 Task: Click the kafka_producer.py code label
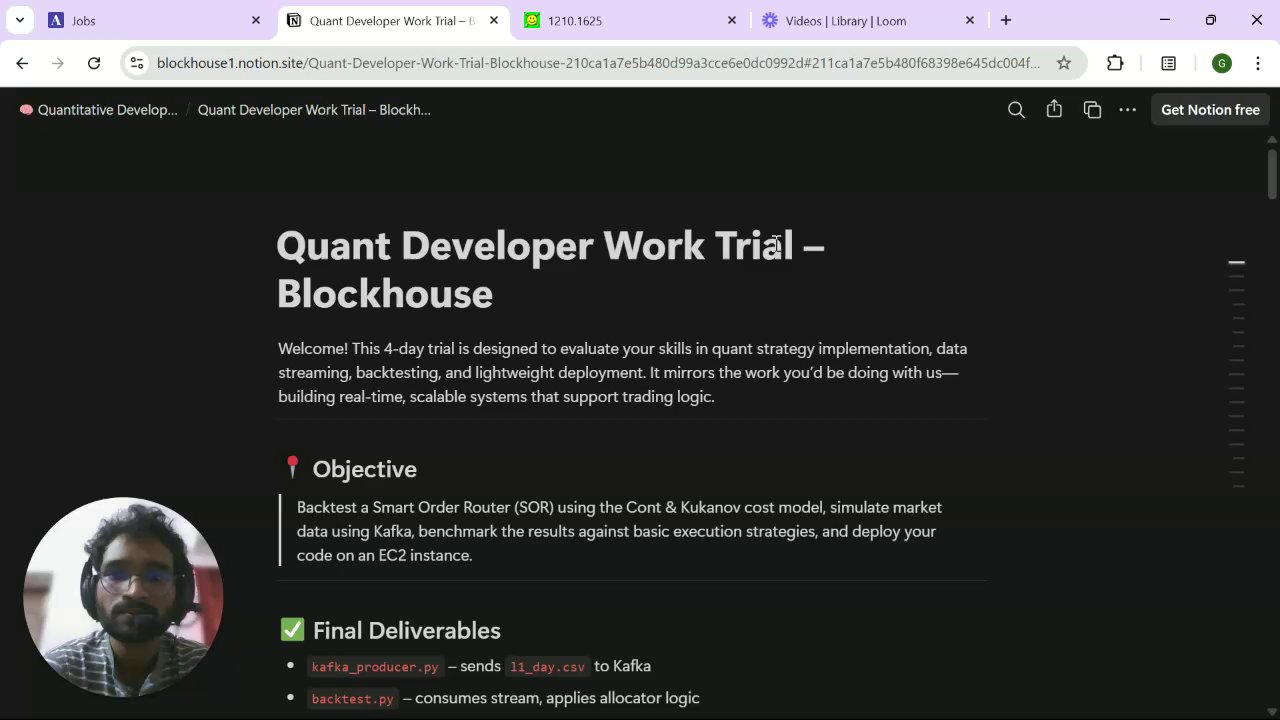click(x=375, y=667)
